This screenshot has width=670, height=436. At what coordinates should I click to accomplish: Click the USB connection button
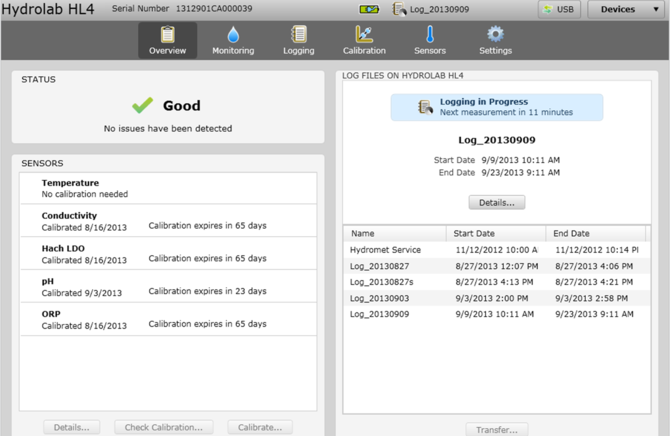(559, 9)
